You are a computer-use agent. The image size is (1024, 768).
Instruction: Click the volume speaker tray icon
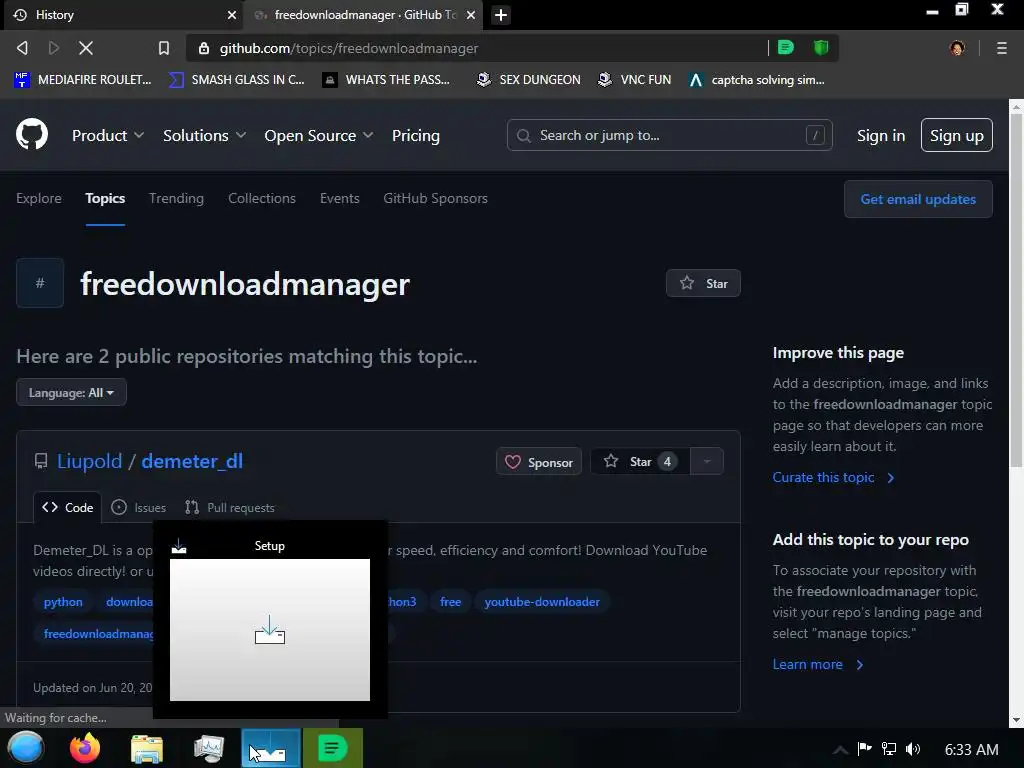click(913, 749)
